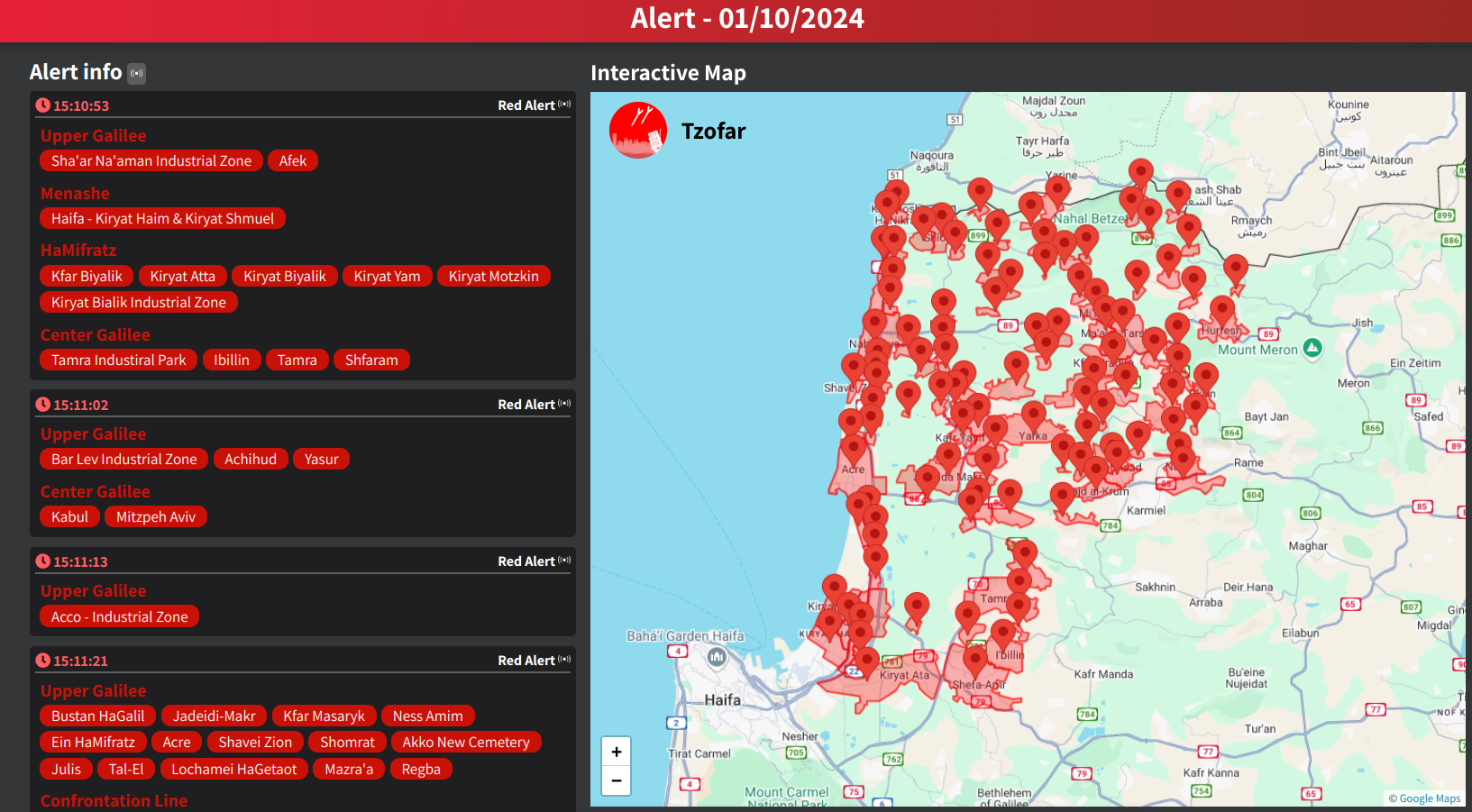Screen dimensions: 1472x812
Task: Click the clock icon next to 15:11:13
Action: (42, 561)
